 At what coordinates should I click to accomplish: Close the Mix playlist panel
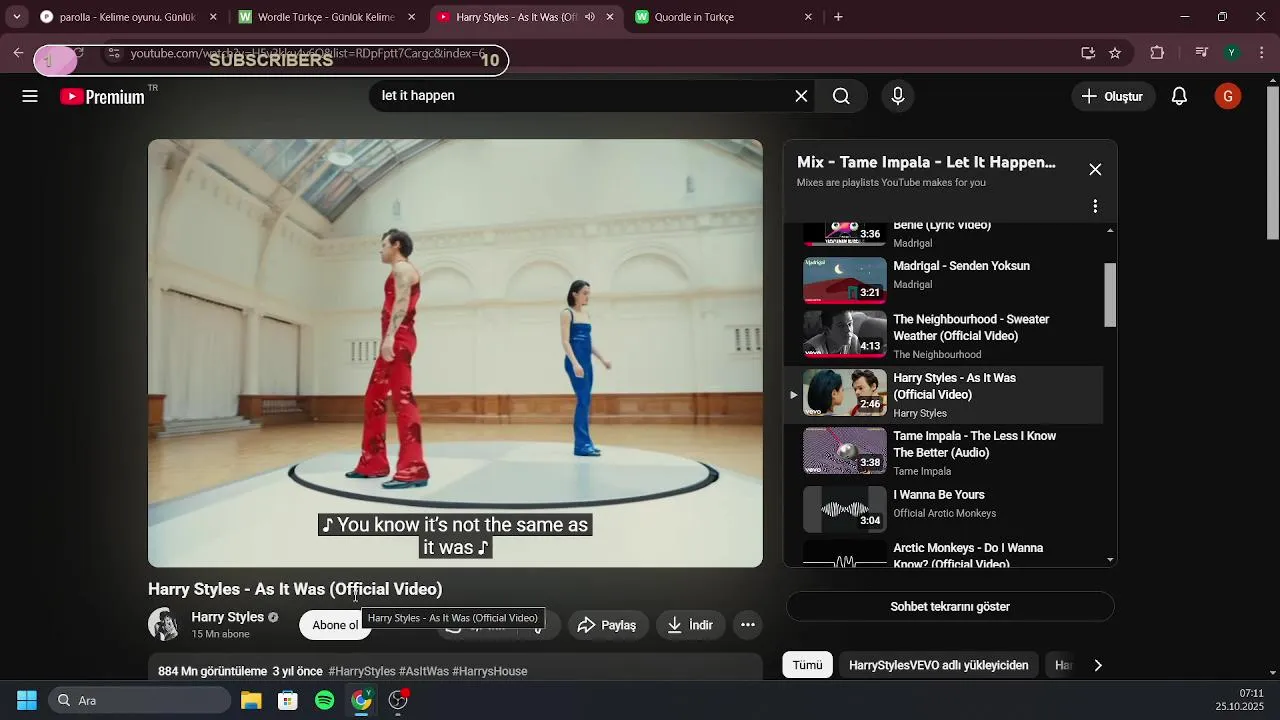pyautogui.click(x=1095, y=169)
